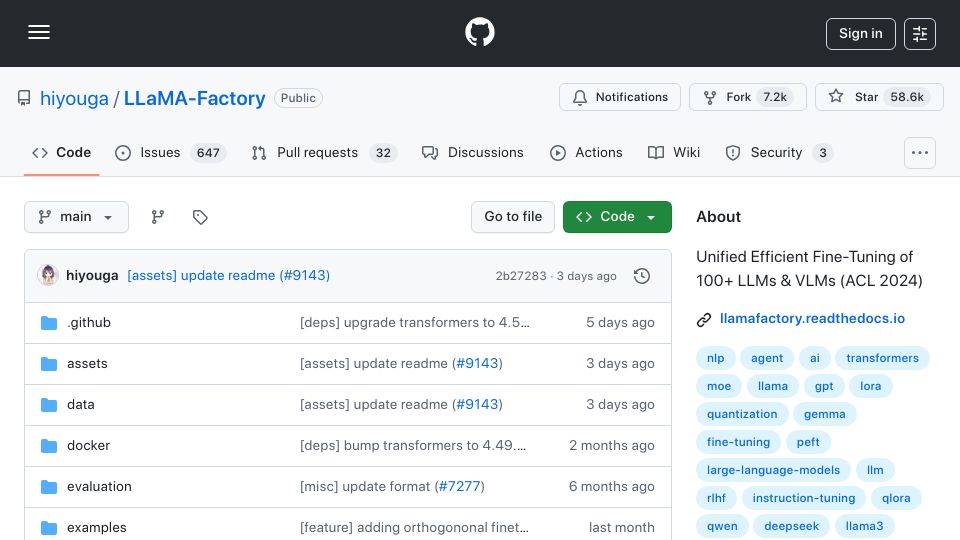Click the Go to file button
Image resolution: width=960 pixels, height=540 pixels.
coord(513,217)
